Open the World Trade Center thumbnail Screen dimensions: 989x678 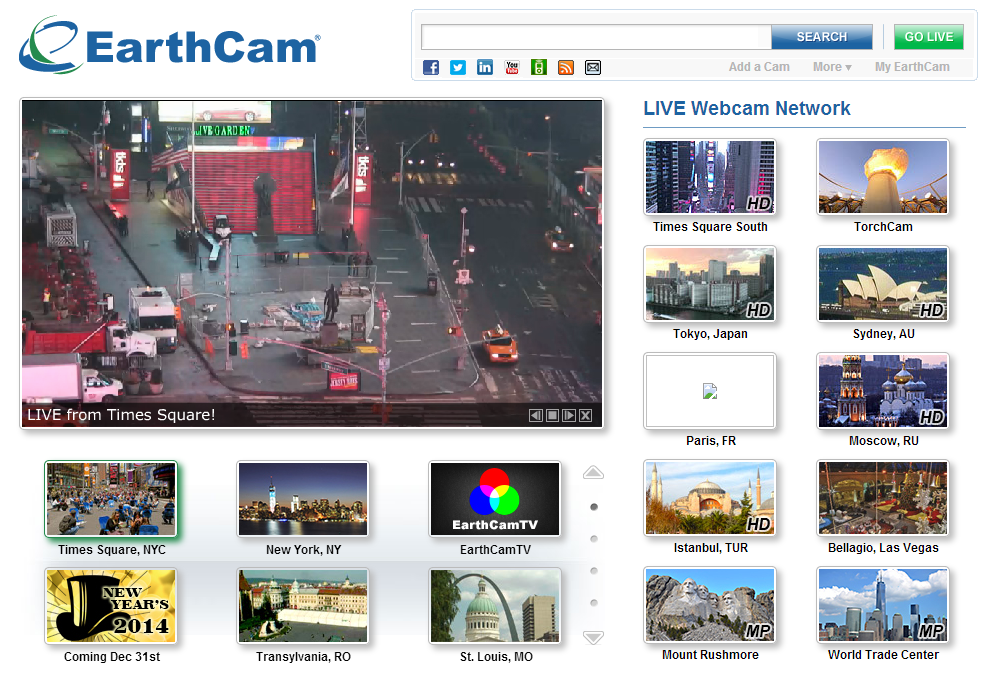click(x=883, y=605)
